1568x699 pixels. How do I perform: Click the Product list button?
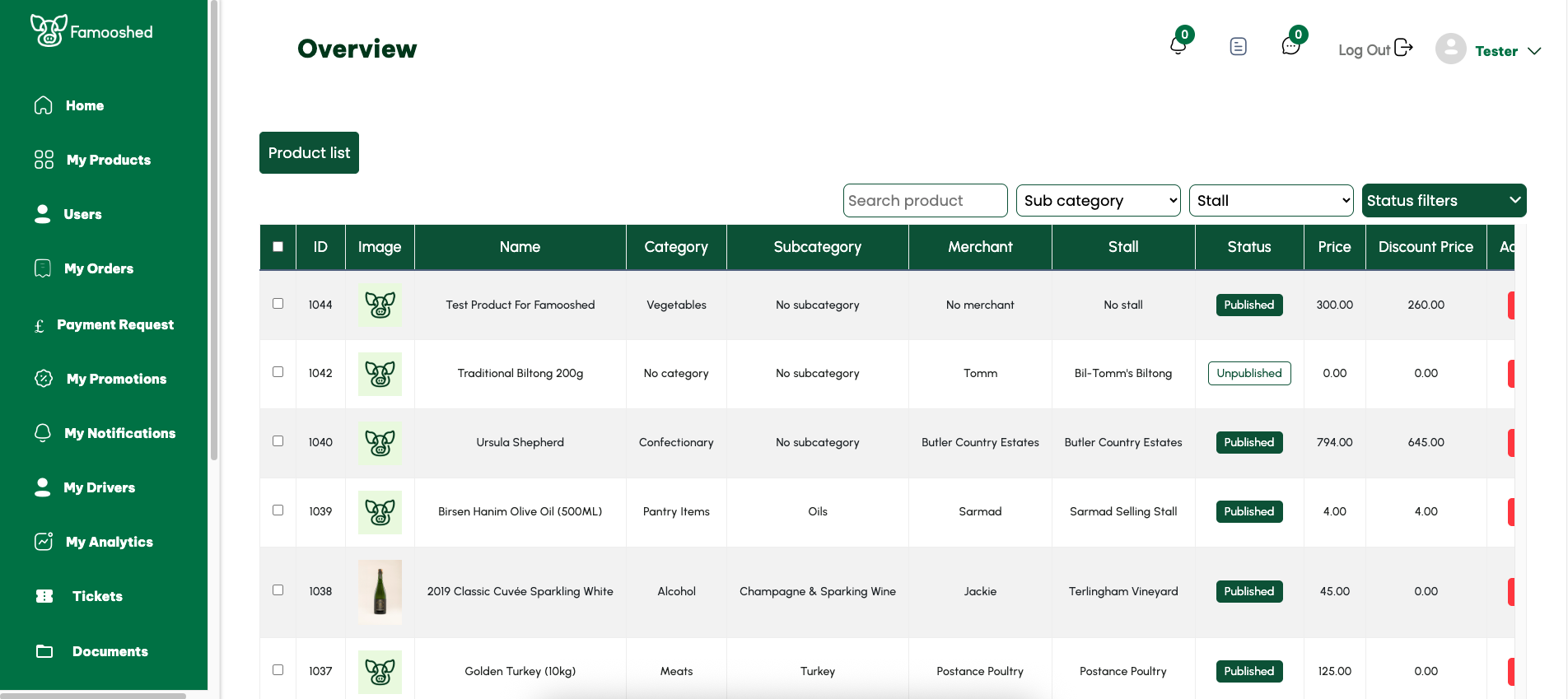309,153
